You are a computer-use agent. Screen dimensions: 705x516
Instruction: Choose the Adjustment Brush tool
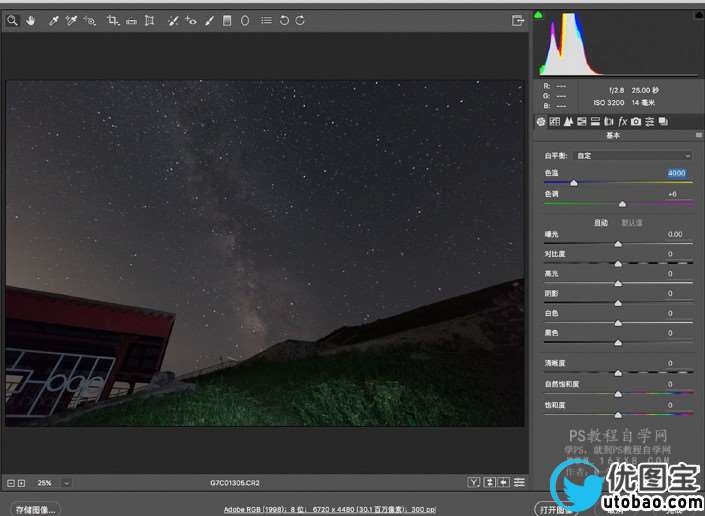click(x=210, y=20)
